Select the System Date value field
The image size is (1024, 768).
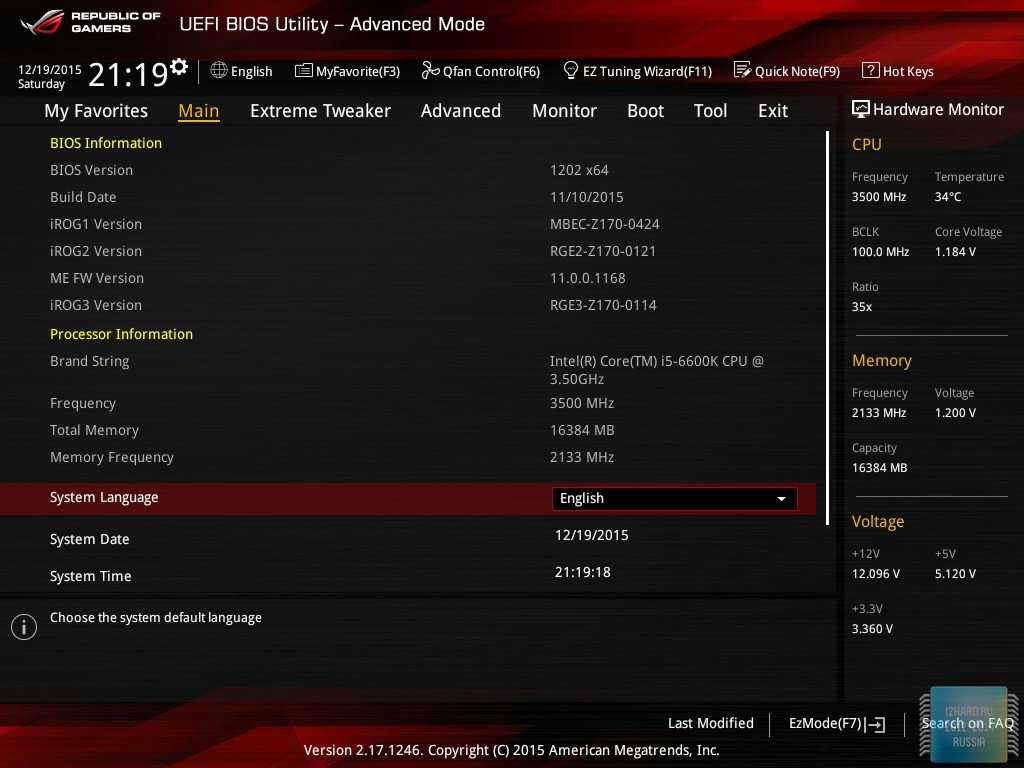[x=592, y=535]
